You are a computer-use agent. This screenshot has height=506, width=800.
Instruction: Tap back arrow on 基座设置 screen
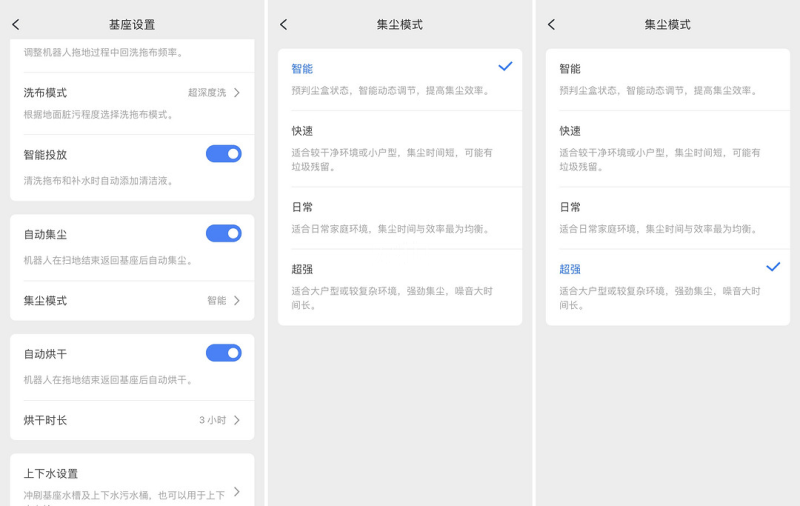click(15, 24)
